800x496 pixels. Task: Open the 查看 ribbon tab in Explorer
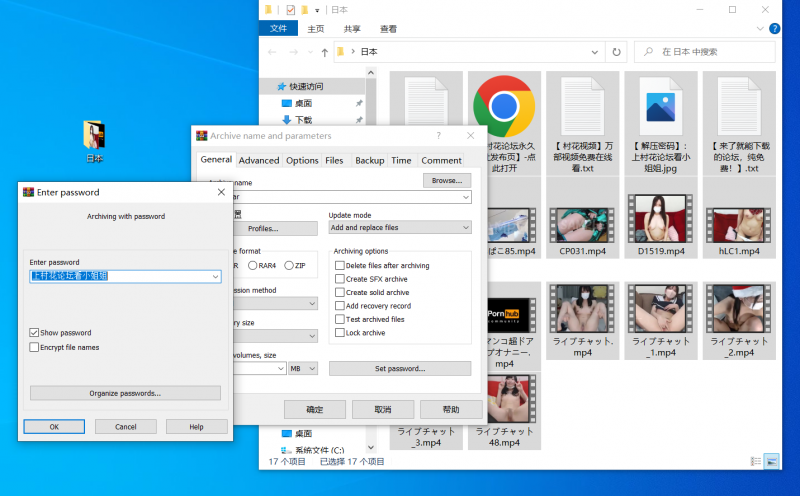pyautogui.click(x=388, y=29)
